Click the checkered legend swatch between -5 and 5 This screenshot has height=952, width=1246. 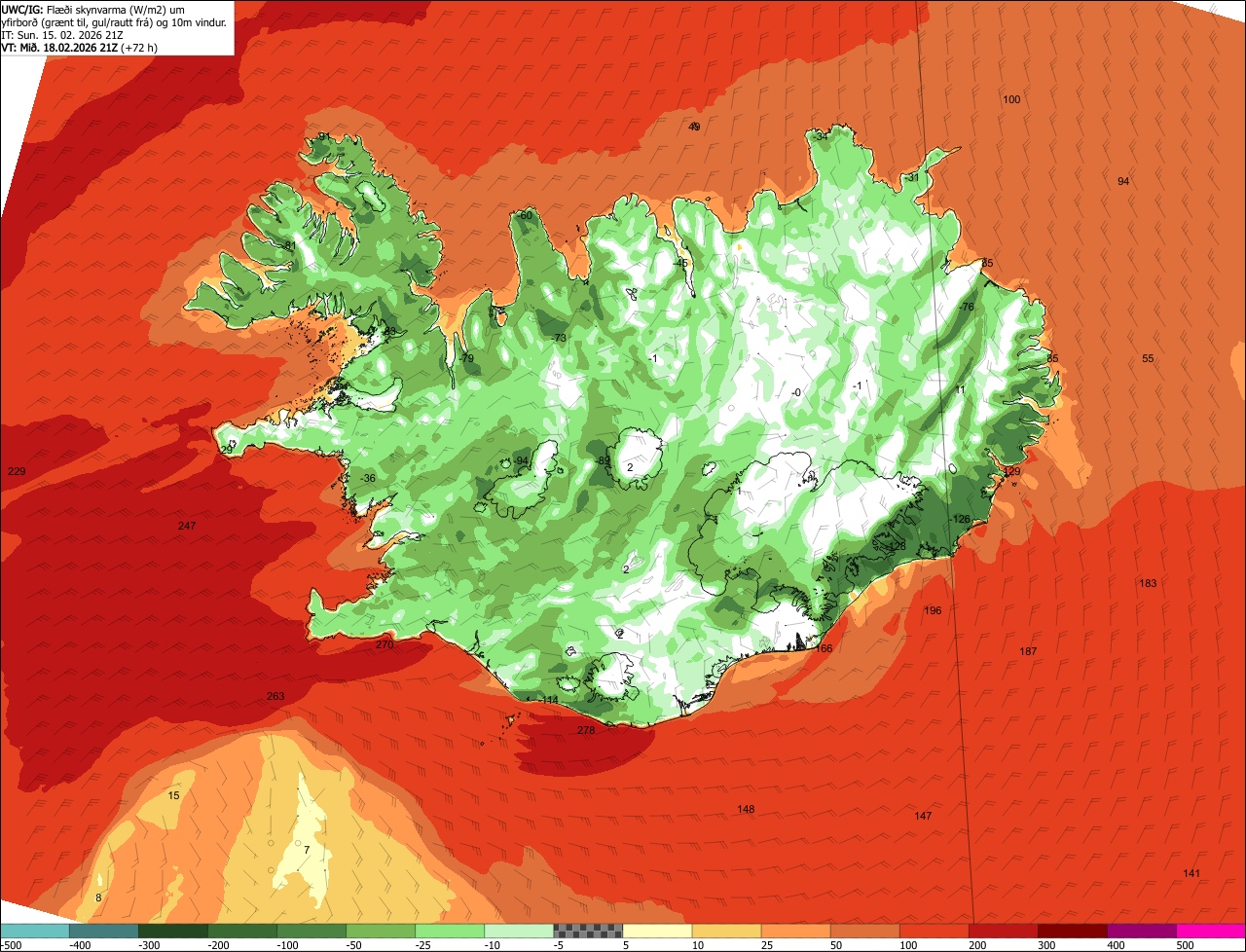click(588, 931)
